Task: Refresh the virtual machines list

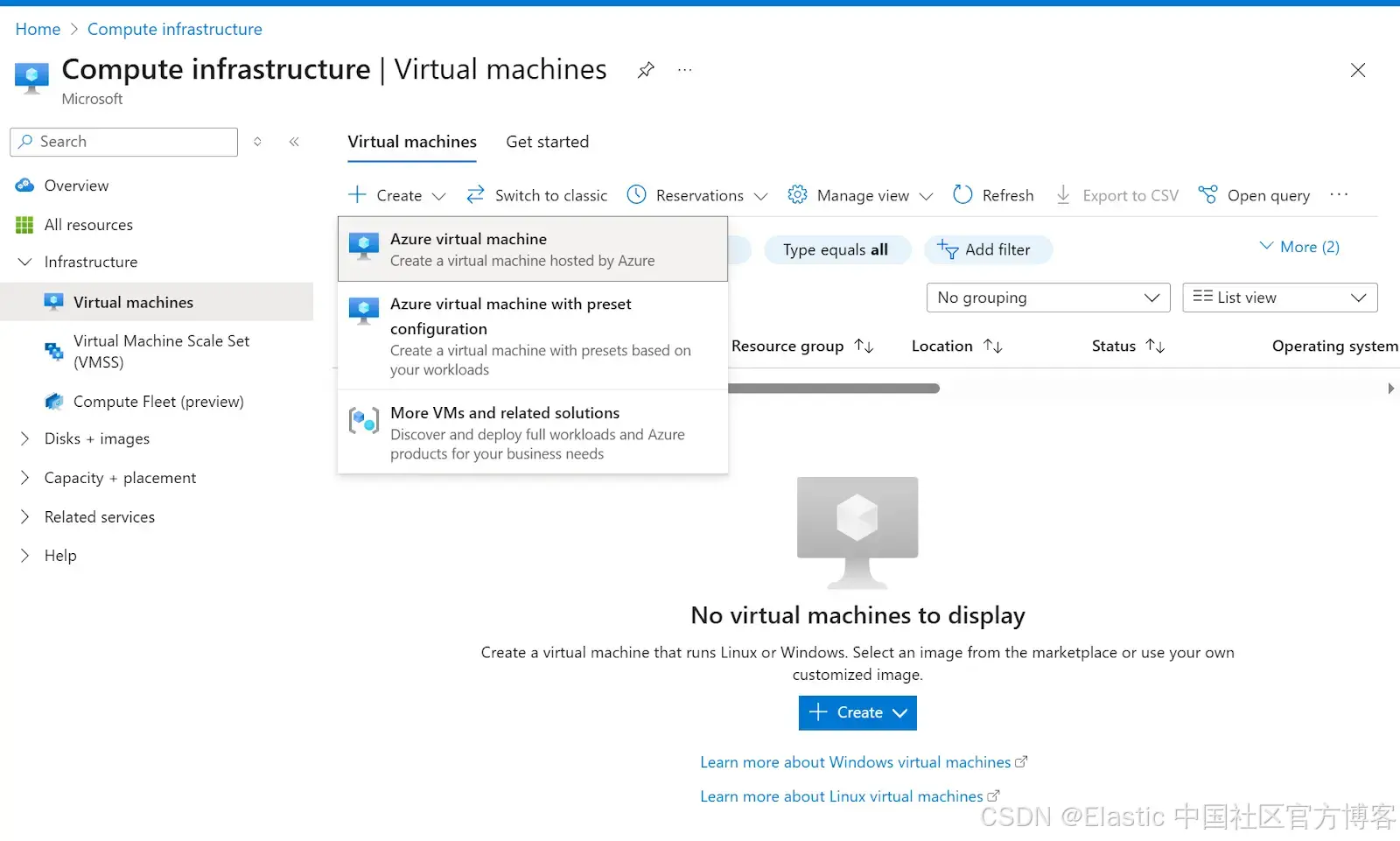Action: tap(993, 195)
